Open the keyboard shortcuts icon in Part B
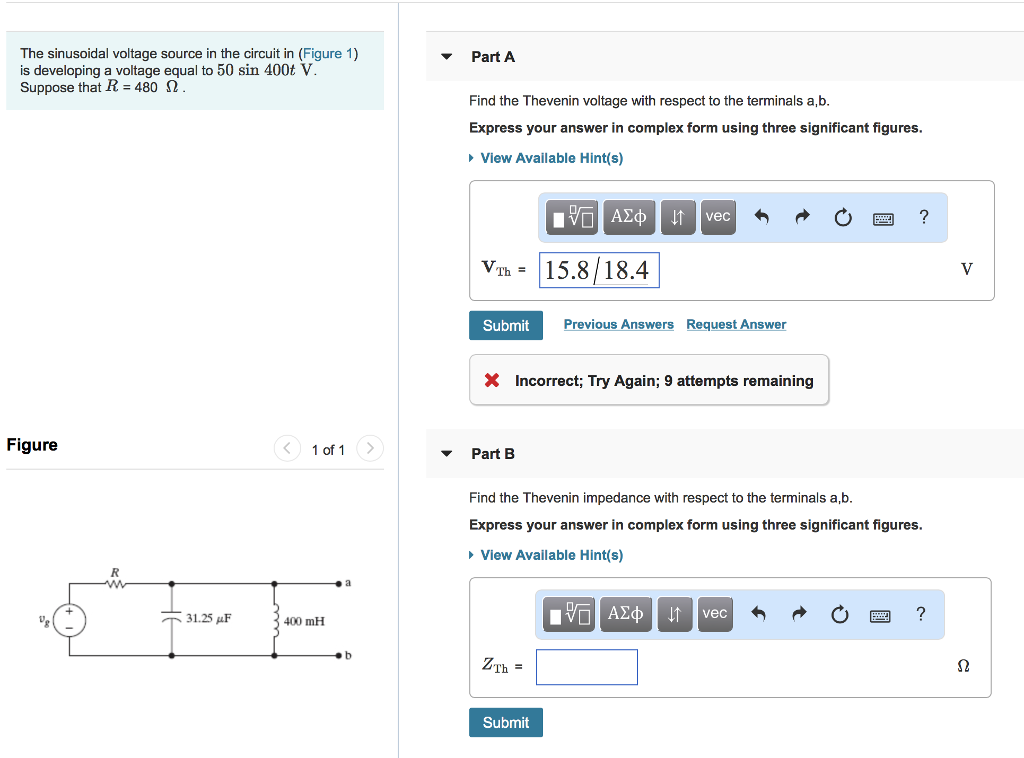This screenshot has height=758, width=1024. pyautogui.click(x=880, y=614)
